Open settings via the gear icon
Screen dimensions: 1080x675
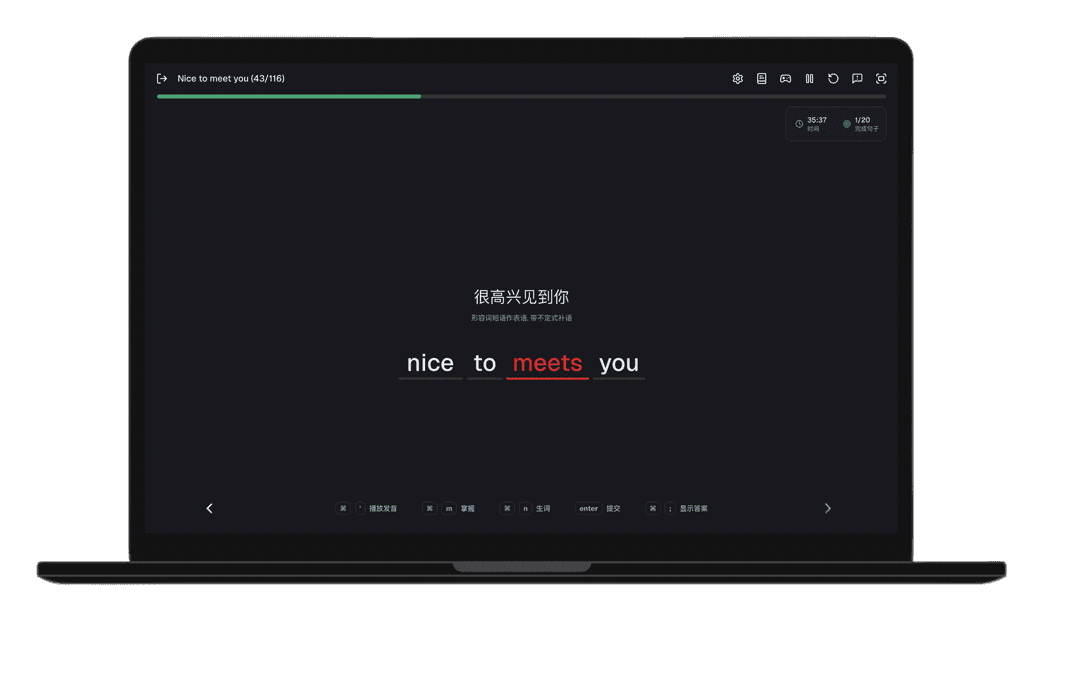coord(737,79)
